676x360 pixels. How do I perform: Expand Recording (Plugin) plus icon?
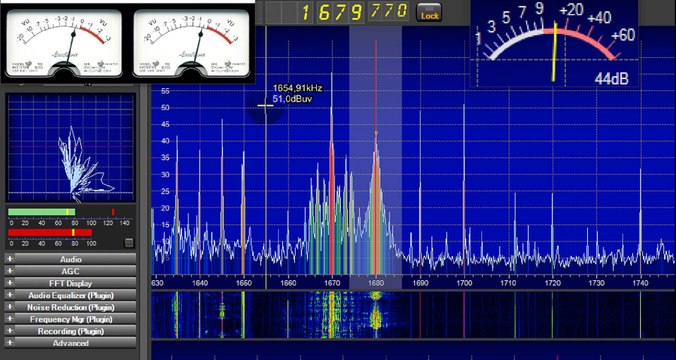[9, 331]
